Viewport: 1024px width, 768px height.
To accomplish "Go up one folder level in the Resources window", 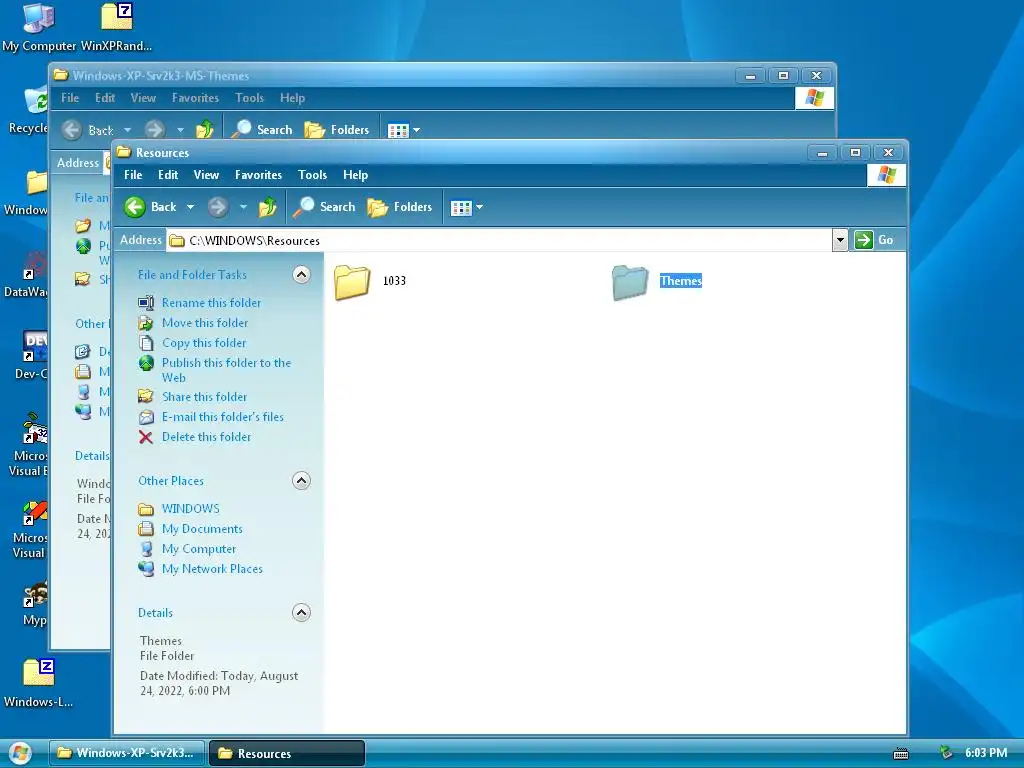I will 268,207.
